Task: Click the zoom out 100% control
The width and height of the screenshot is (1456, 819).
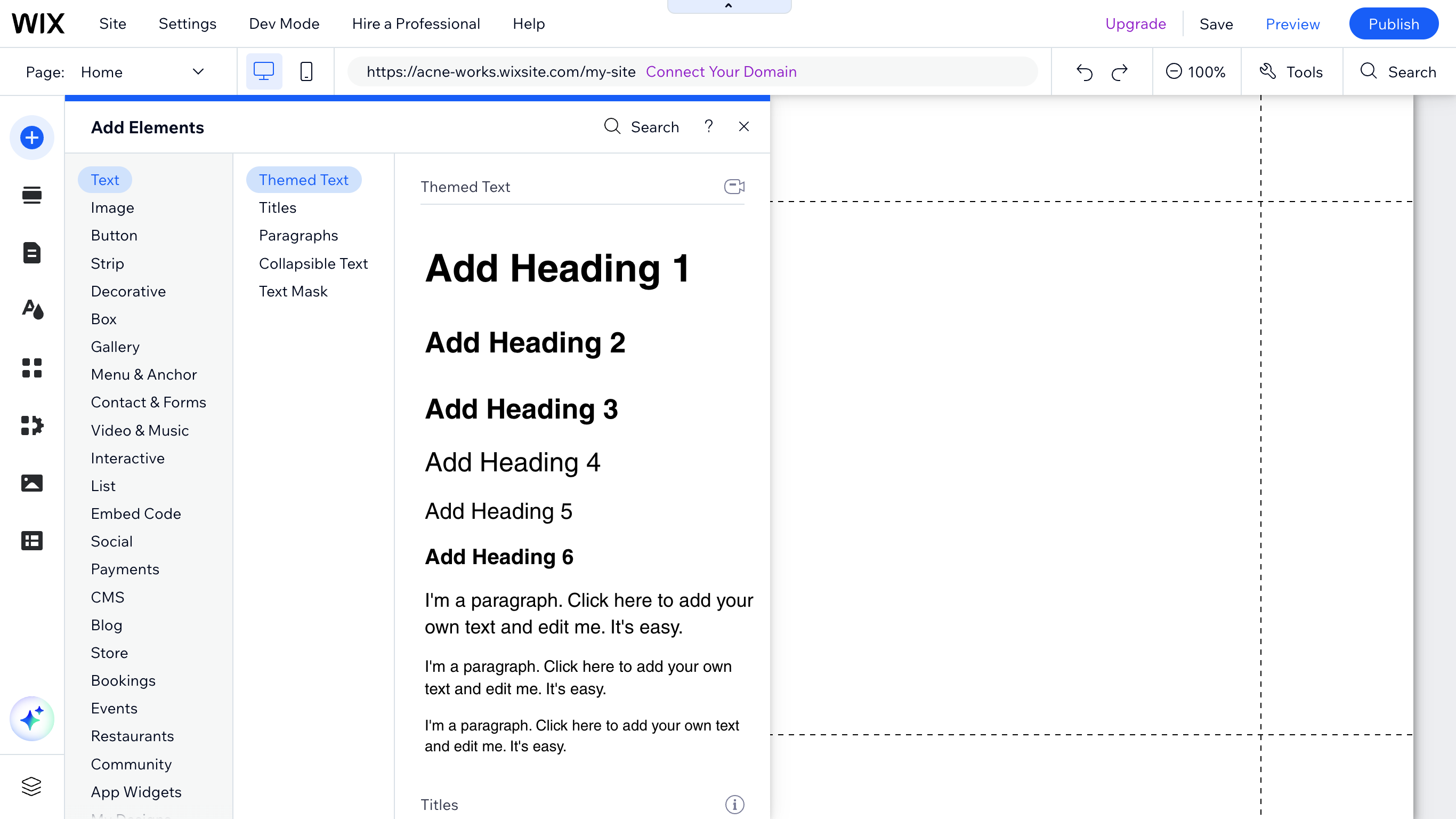Action: click(x=1195, y=72)
